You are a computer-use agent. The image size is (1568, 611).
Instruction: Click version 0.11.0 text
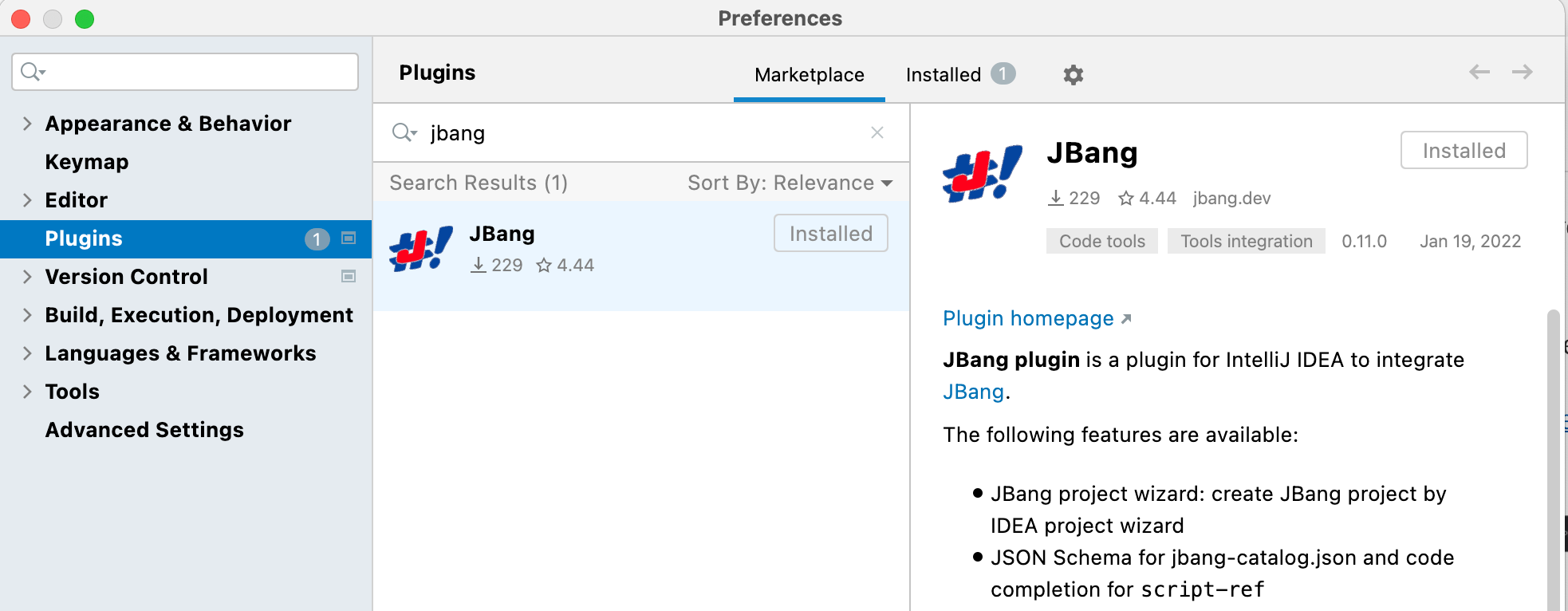click(1364, 241)
